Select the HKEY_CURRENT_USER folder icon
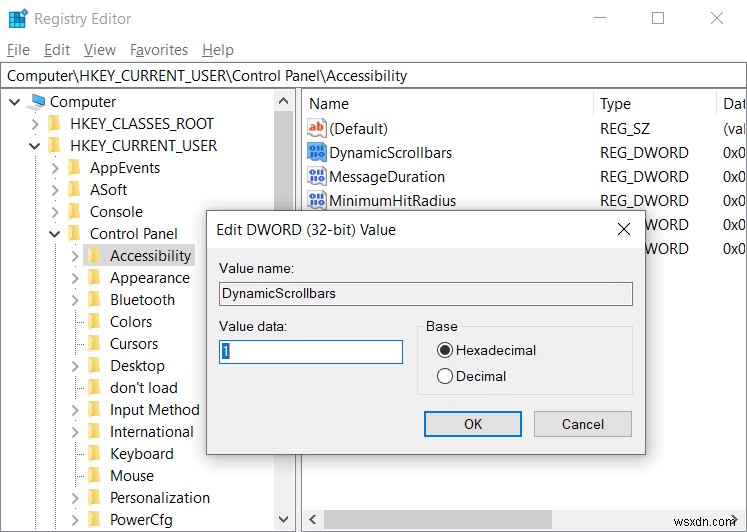This screenshot has height=532, width=747. pos(55,146)
